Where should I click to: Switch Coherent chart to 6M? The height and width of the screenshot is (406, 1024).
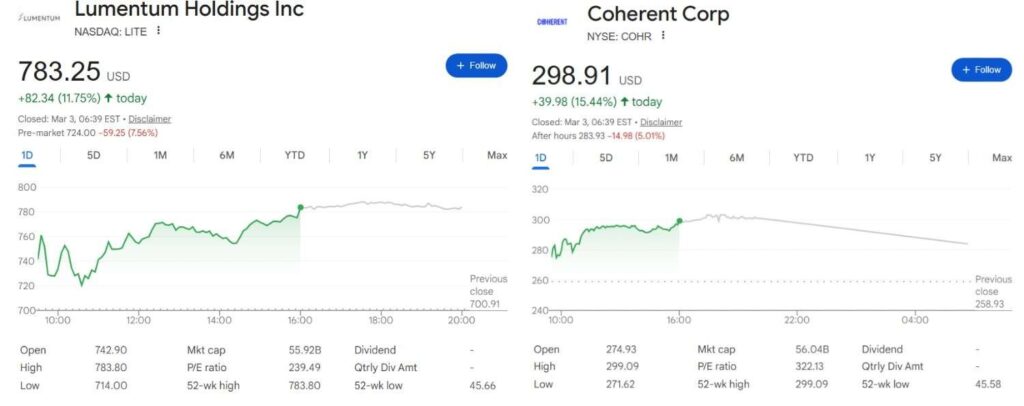737,158
